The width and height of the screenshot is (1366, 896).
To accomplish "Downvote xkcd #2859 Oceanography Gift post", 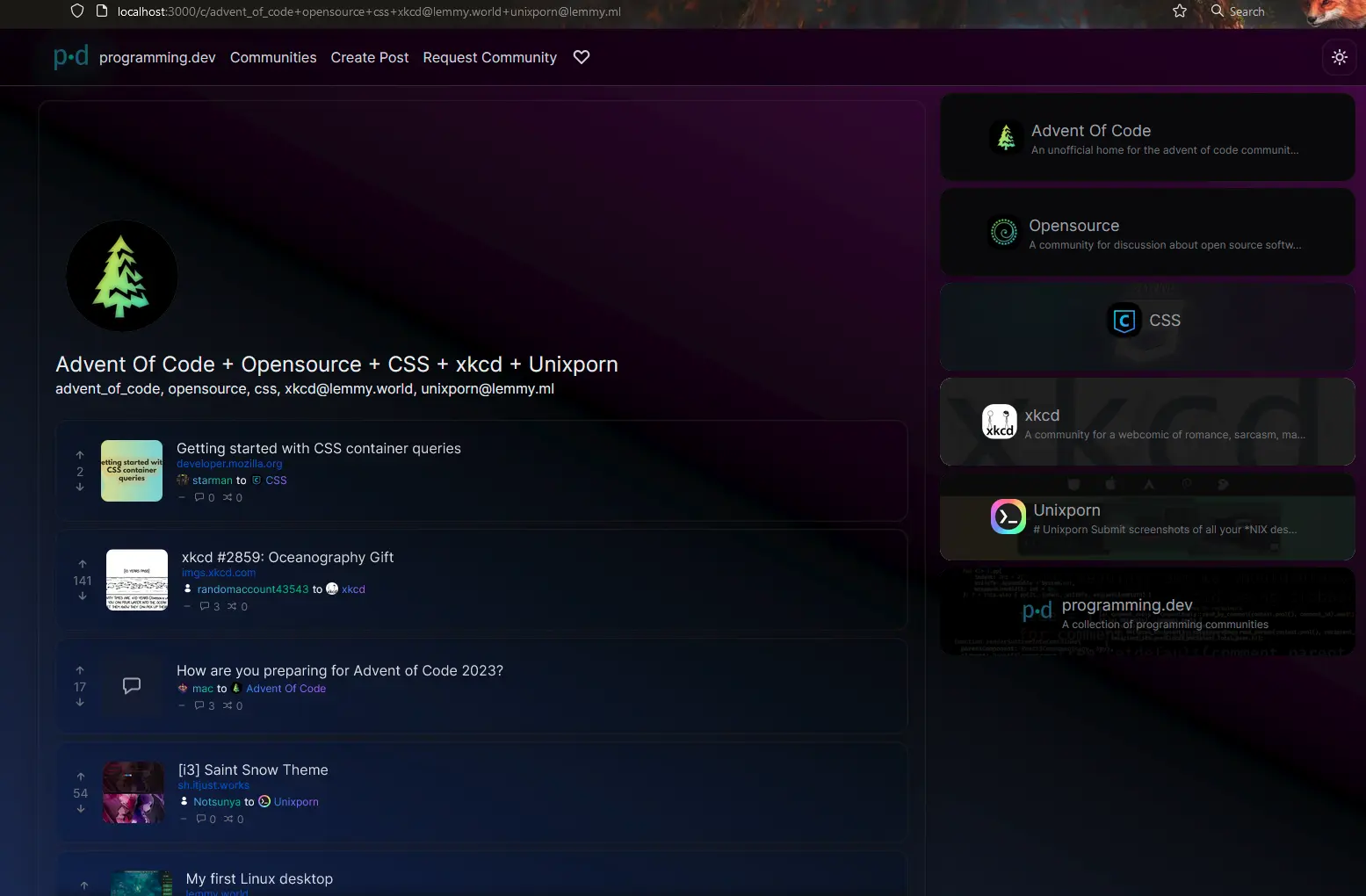I will 83,596.
